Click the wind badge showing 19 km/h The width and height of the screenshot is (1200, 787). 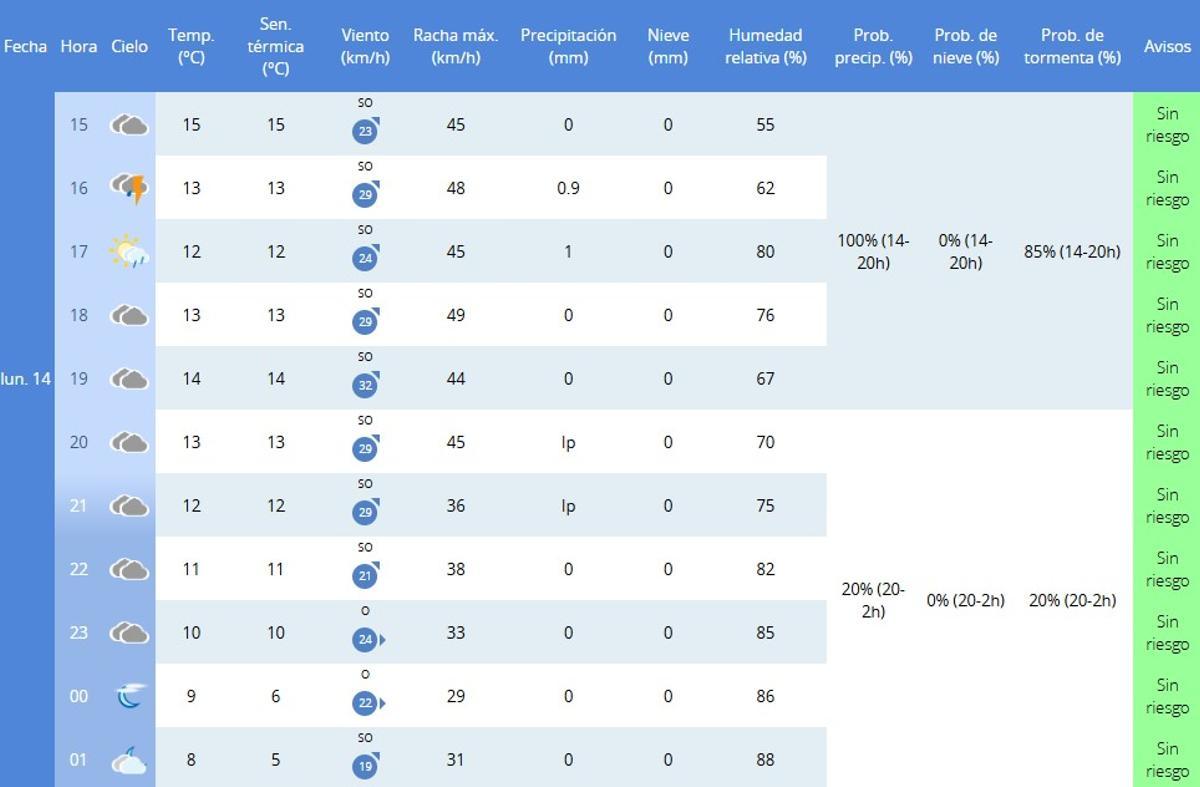click(x=365, y=766)
